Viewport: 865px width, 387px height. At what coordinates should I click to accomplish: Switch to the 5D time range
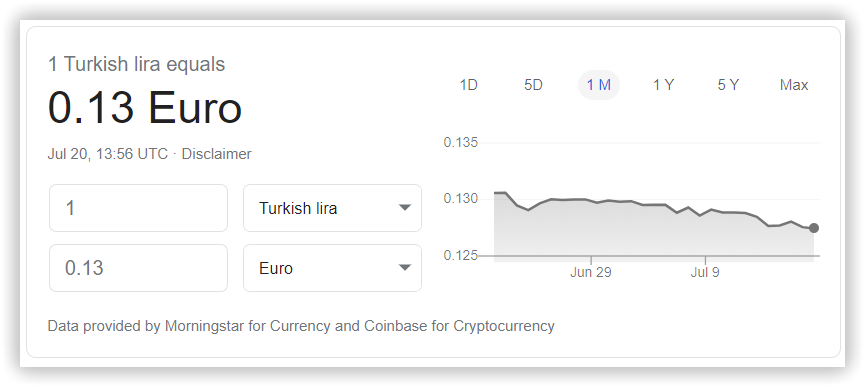coord(533,85)
